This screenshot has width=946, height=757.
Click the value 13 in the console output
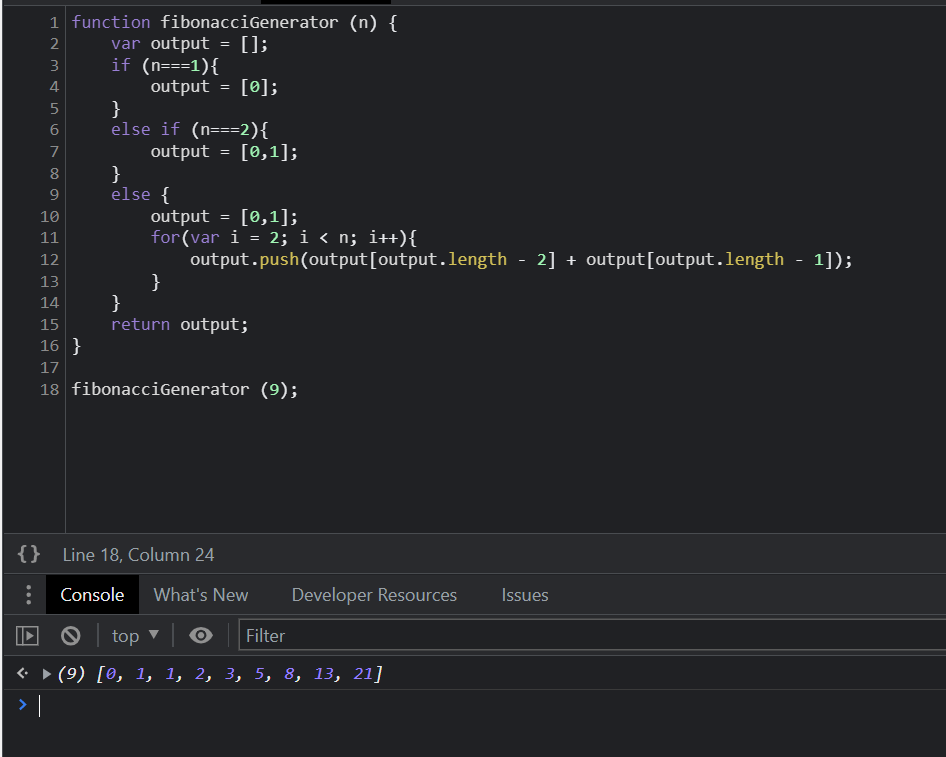(323, 673)
